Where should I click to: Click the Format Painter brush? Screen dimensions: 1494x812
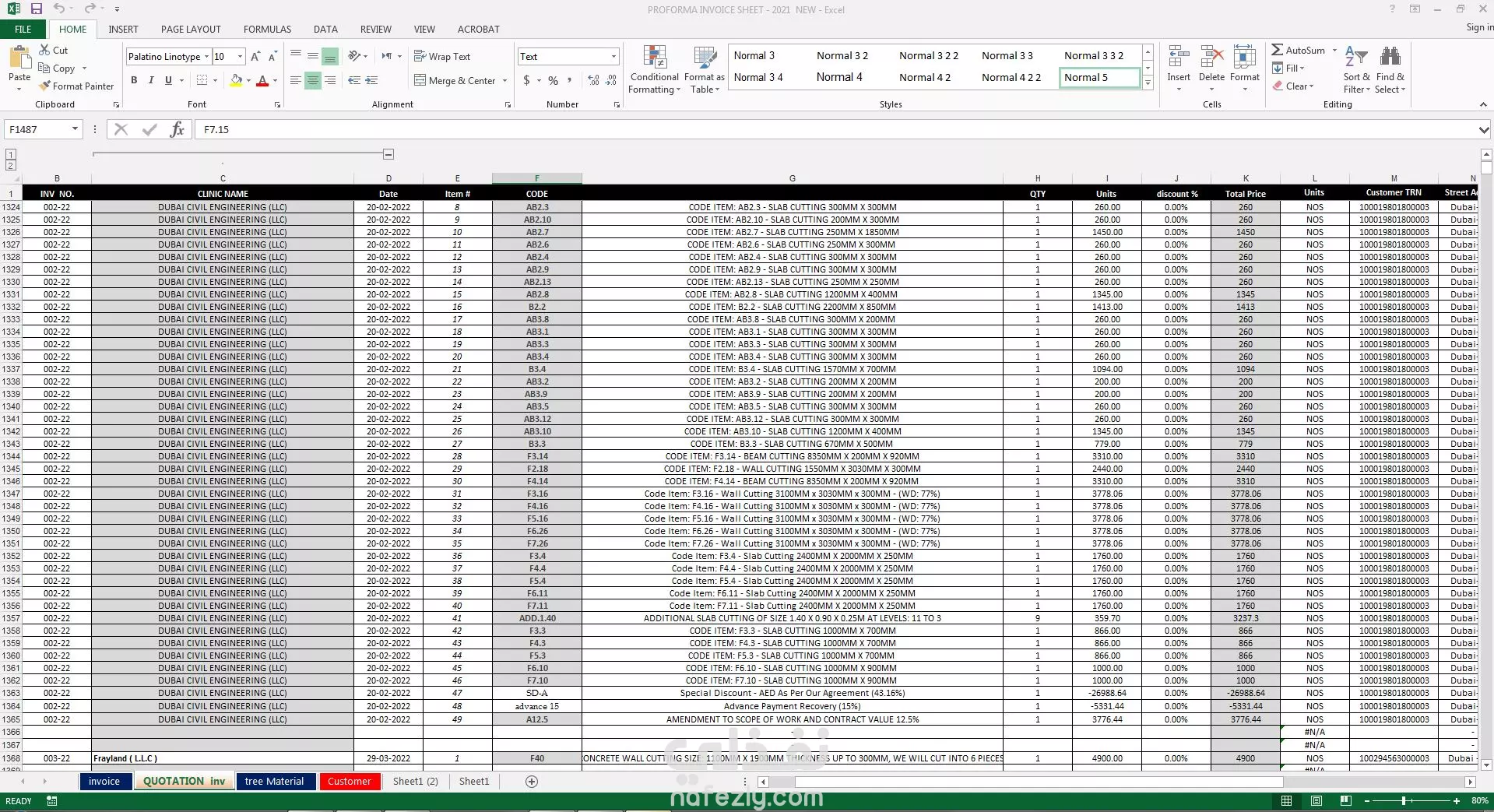[45, 86]
